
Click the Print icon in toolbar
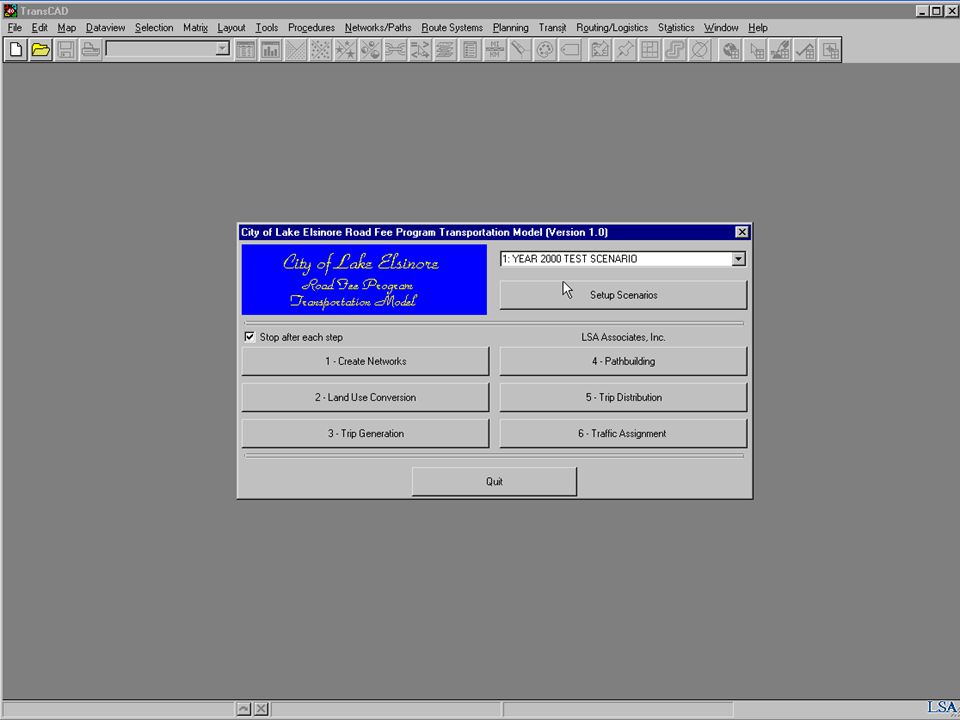point(91,50)
